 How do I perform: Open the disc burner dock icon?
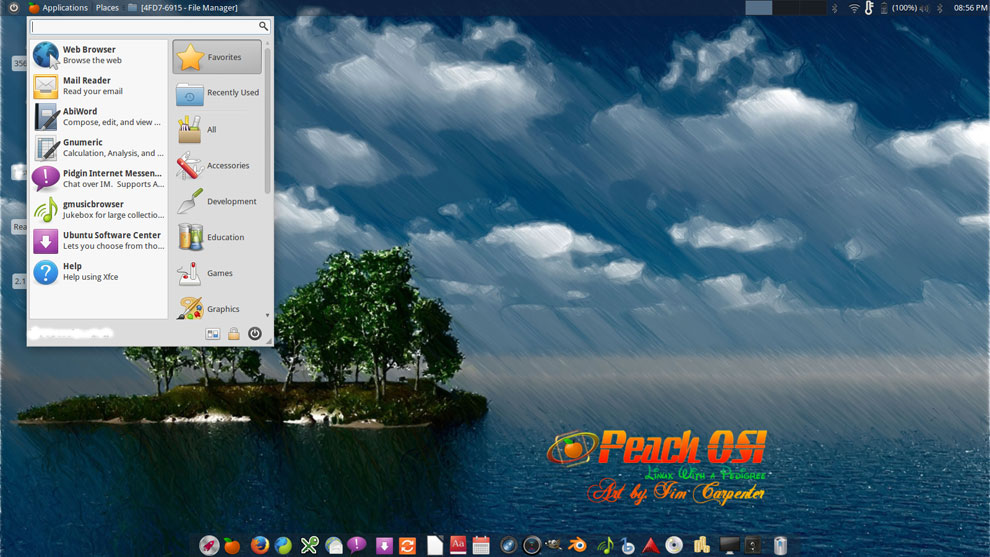coord(674,544)
